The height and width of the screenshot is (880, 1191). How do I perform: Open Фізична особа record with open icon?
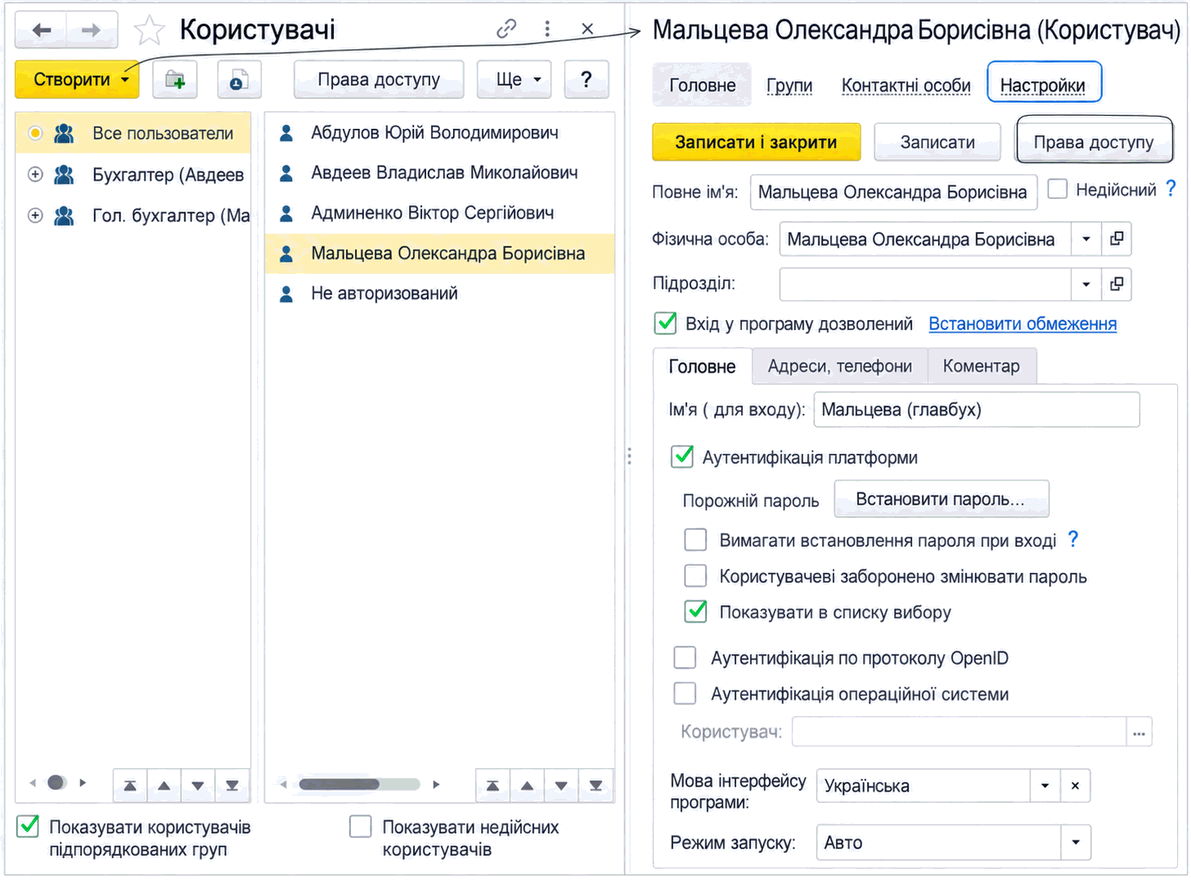click(1117, 239)
